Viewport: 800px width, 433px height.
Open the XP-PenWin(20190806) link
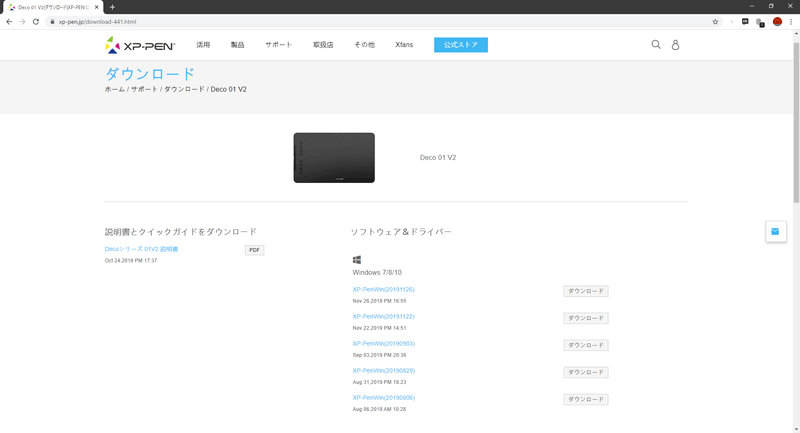(x=384, y=397)
